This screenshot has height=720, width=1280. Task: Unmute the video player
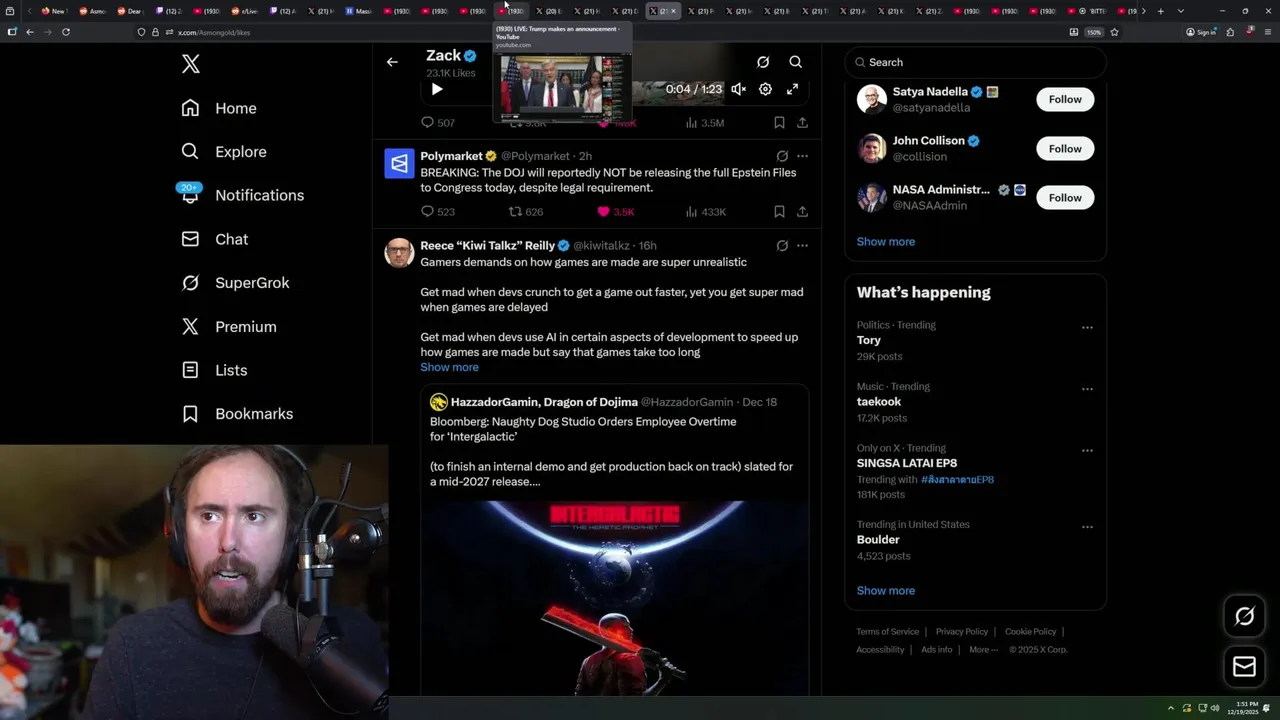click(738, 89)
